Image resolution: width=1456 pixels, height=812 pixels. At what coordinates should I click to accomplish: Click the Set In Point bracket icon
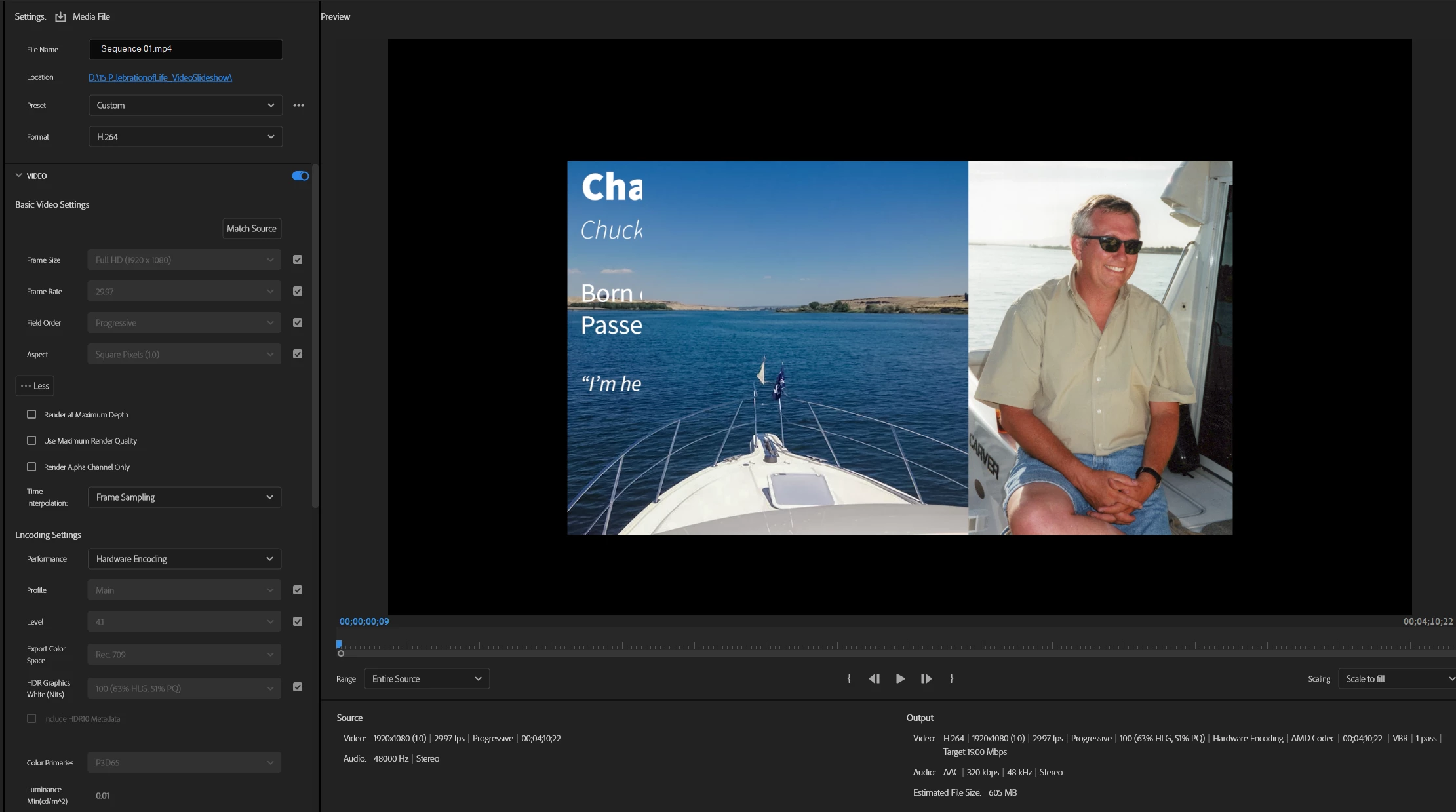(x=849, y=678)
